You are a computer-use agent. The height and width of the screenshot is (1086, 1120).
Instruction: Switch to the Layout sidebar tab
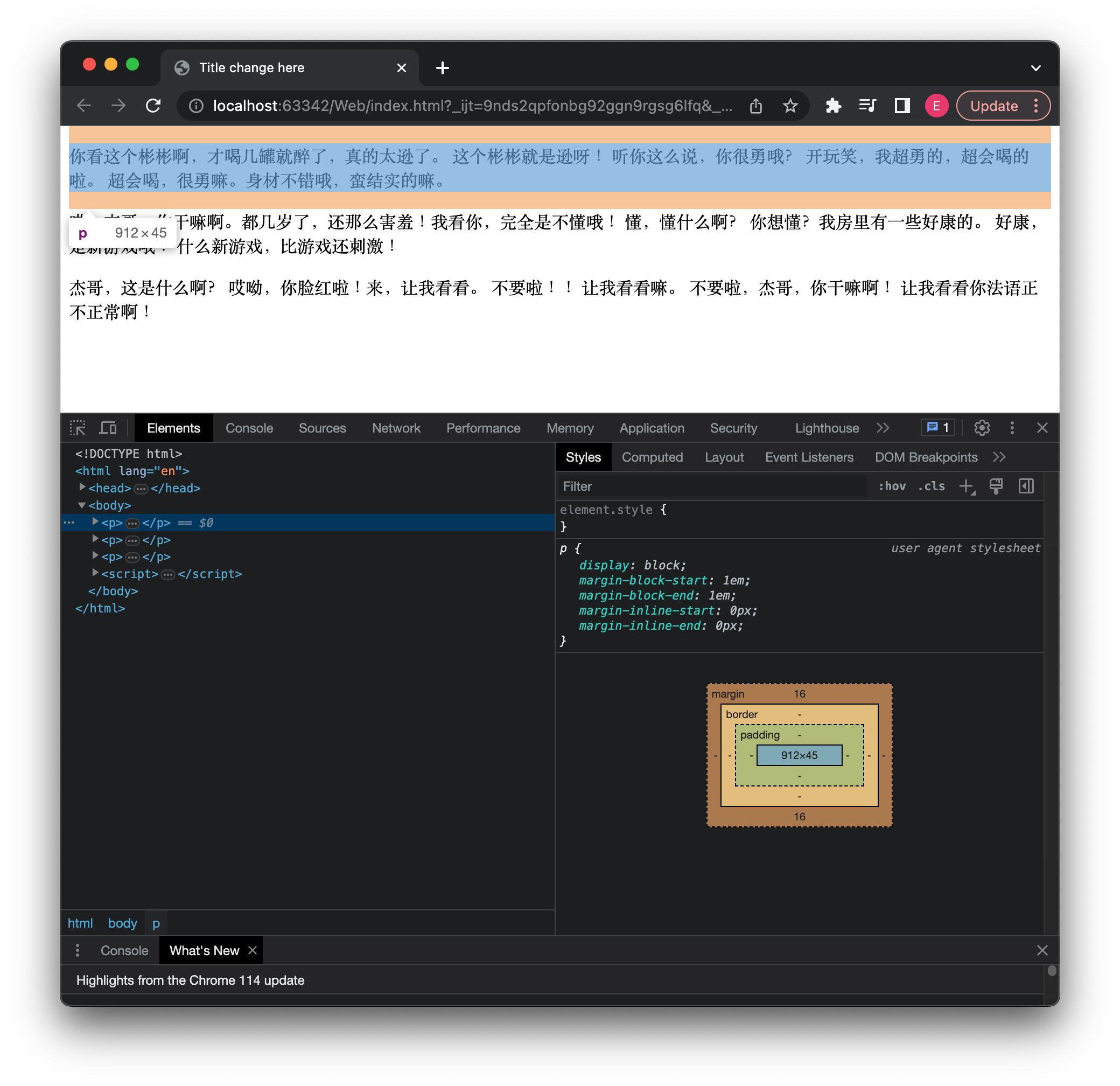724,457
